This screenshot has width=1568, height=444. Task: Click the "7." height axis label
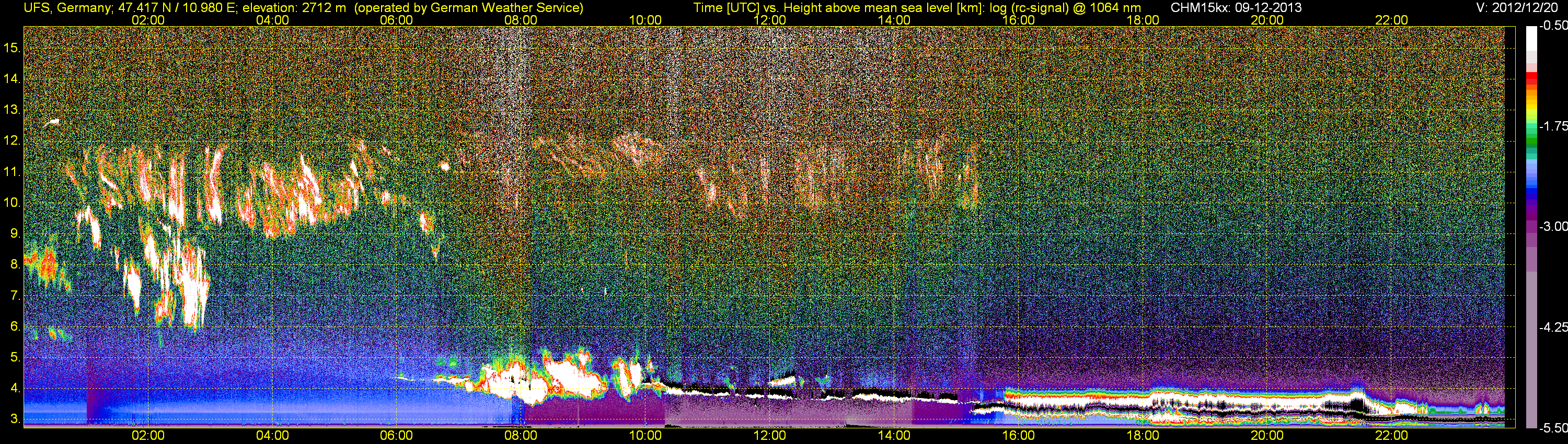click(15, 296)
